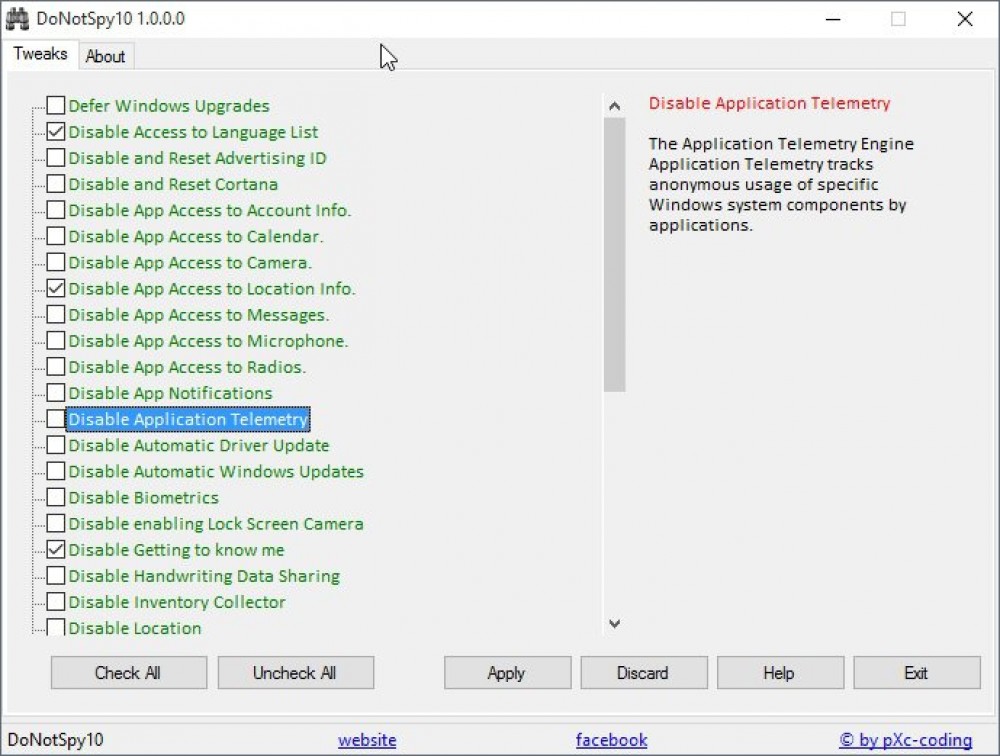Exit the application via Exit button
Viewport: 1000px width, 756px height.
(917, 673)
